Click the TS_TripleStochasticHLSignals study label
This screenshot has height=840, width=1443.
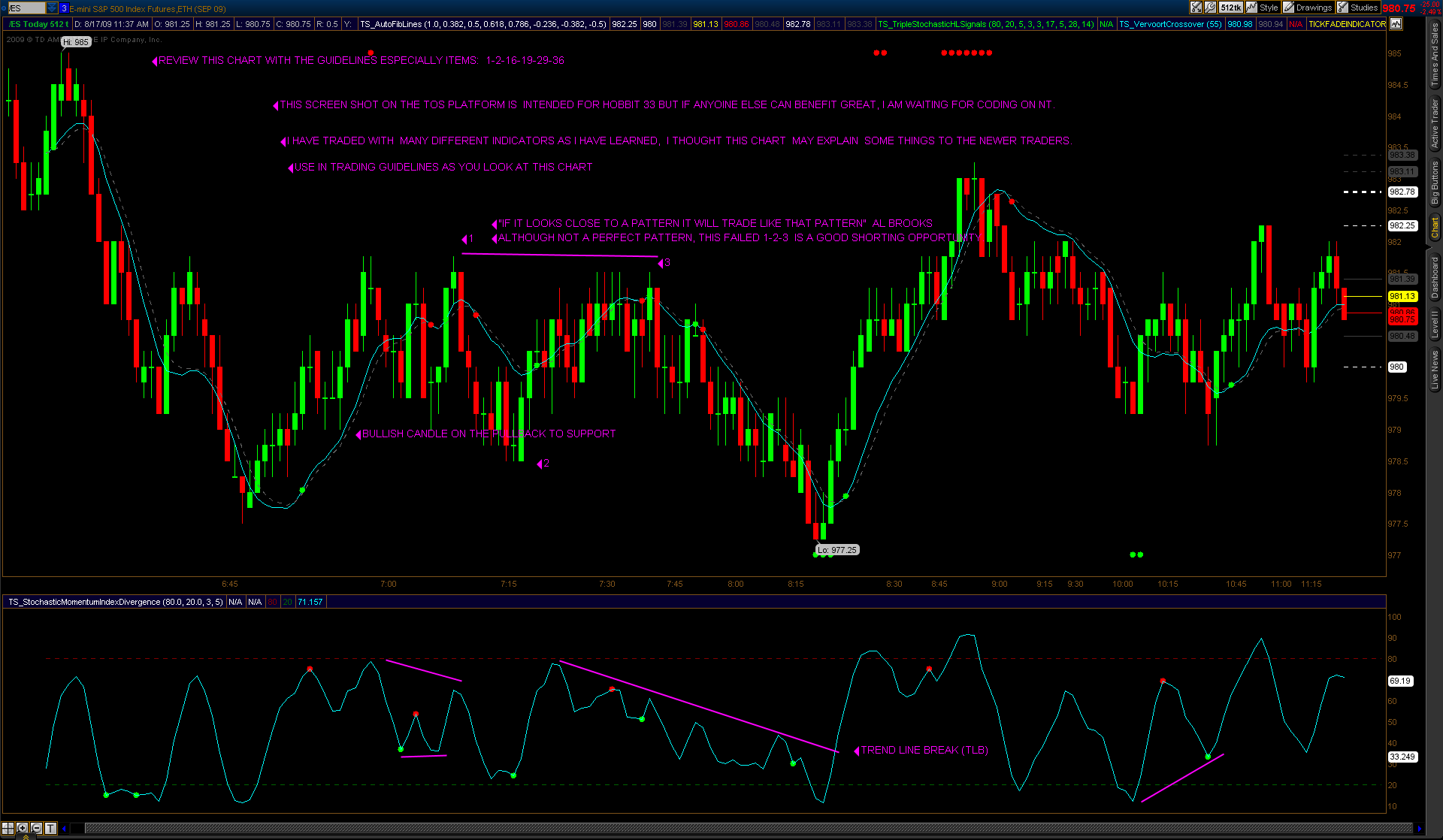pyautogui.click(x=986, y=24)
